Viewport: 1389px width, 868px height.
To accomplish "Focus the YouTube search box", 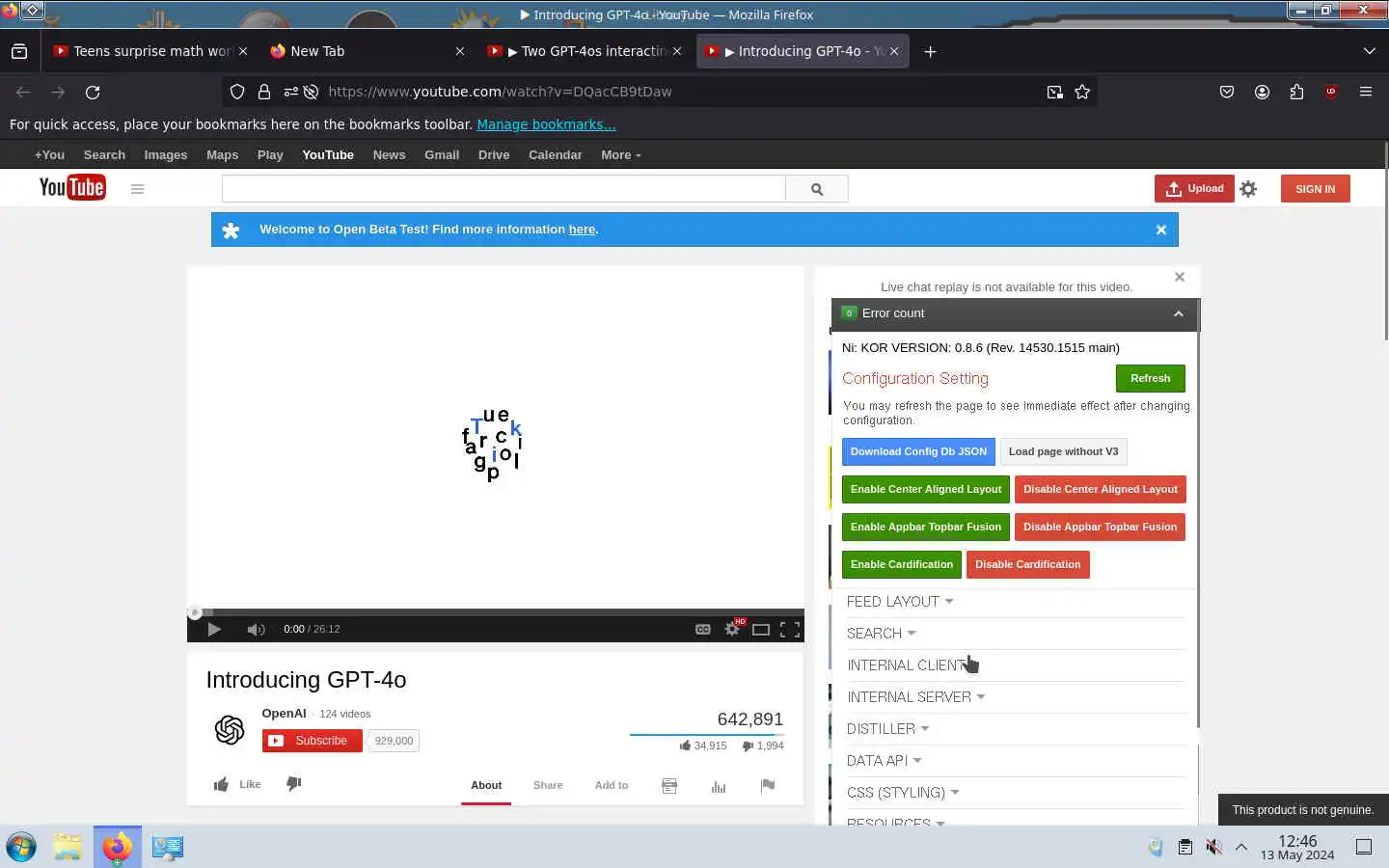I will [504, 189].
